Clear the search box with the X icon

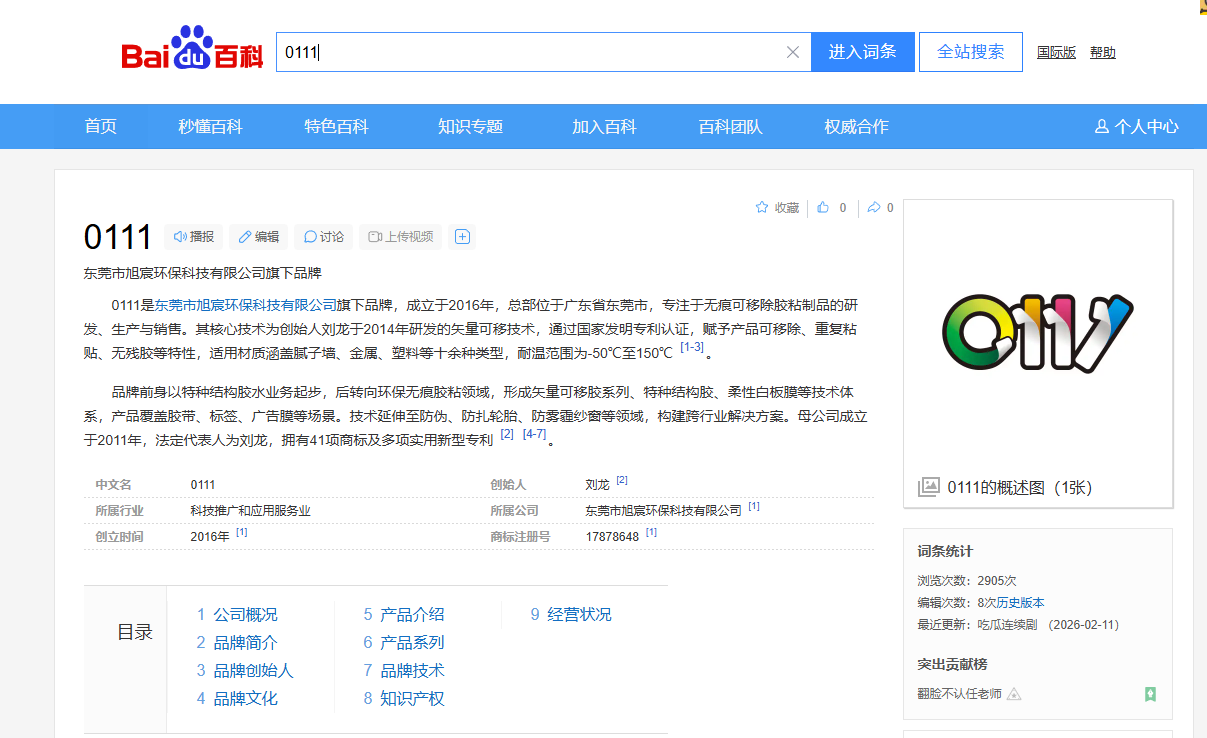pyautogui.click(x=793, y=51)
